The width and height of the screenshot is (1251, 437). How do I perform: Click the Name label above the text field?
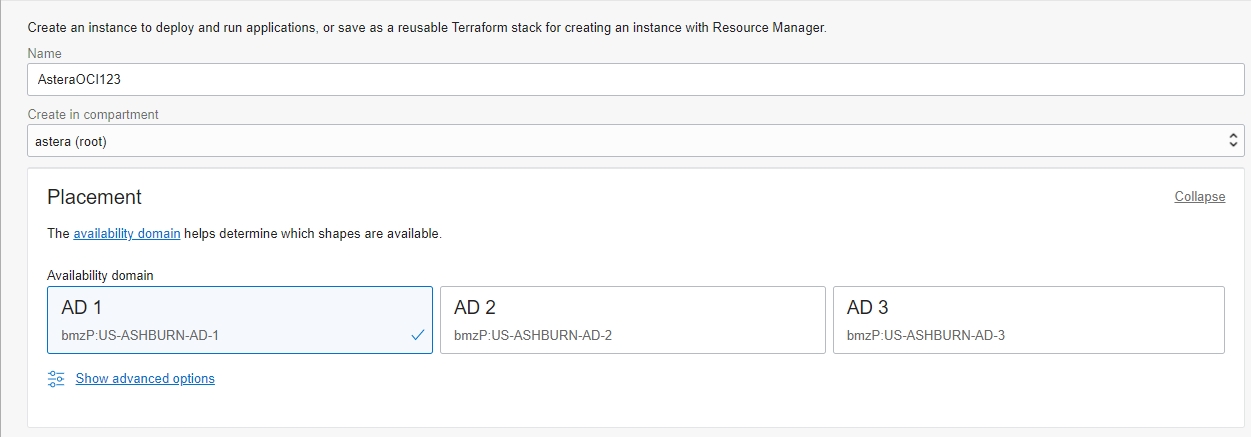tap(45, 53)
